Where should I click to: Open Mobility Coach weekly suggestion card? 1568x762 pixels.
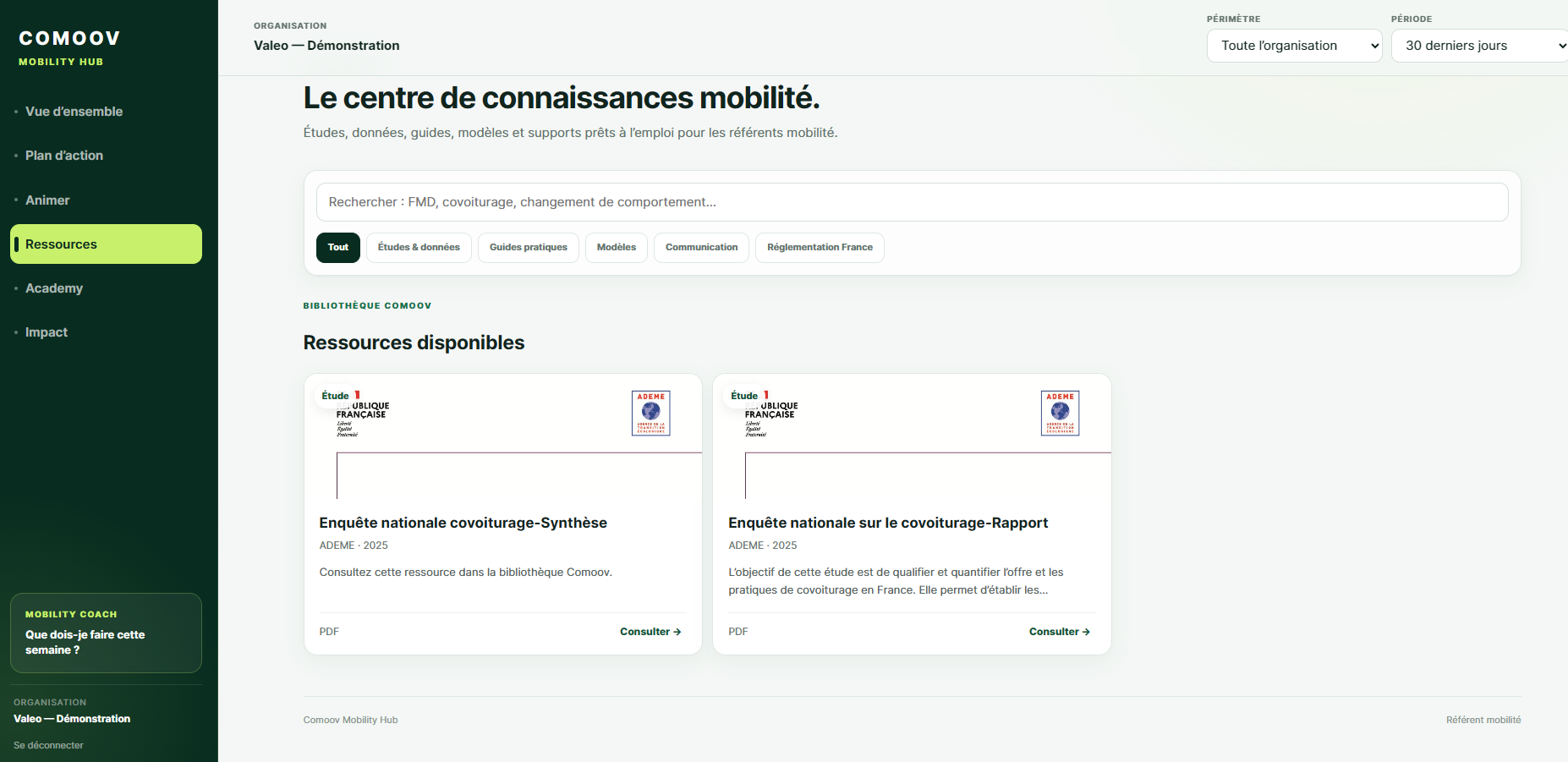pyautogui.click(x=106, y=633)
